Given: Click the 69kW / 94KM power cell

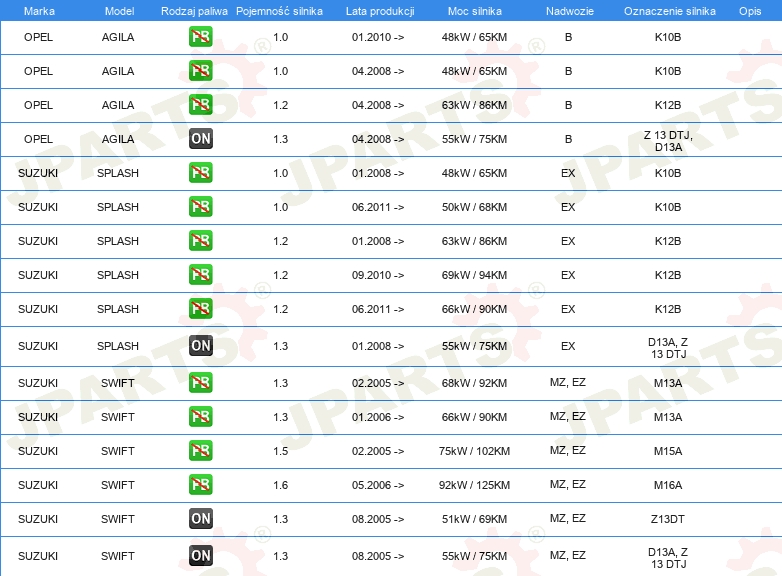Looking at the screenshot, I should [x=474, y=275].
